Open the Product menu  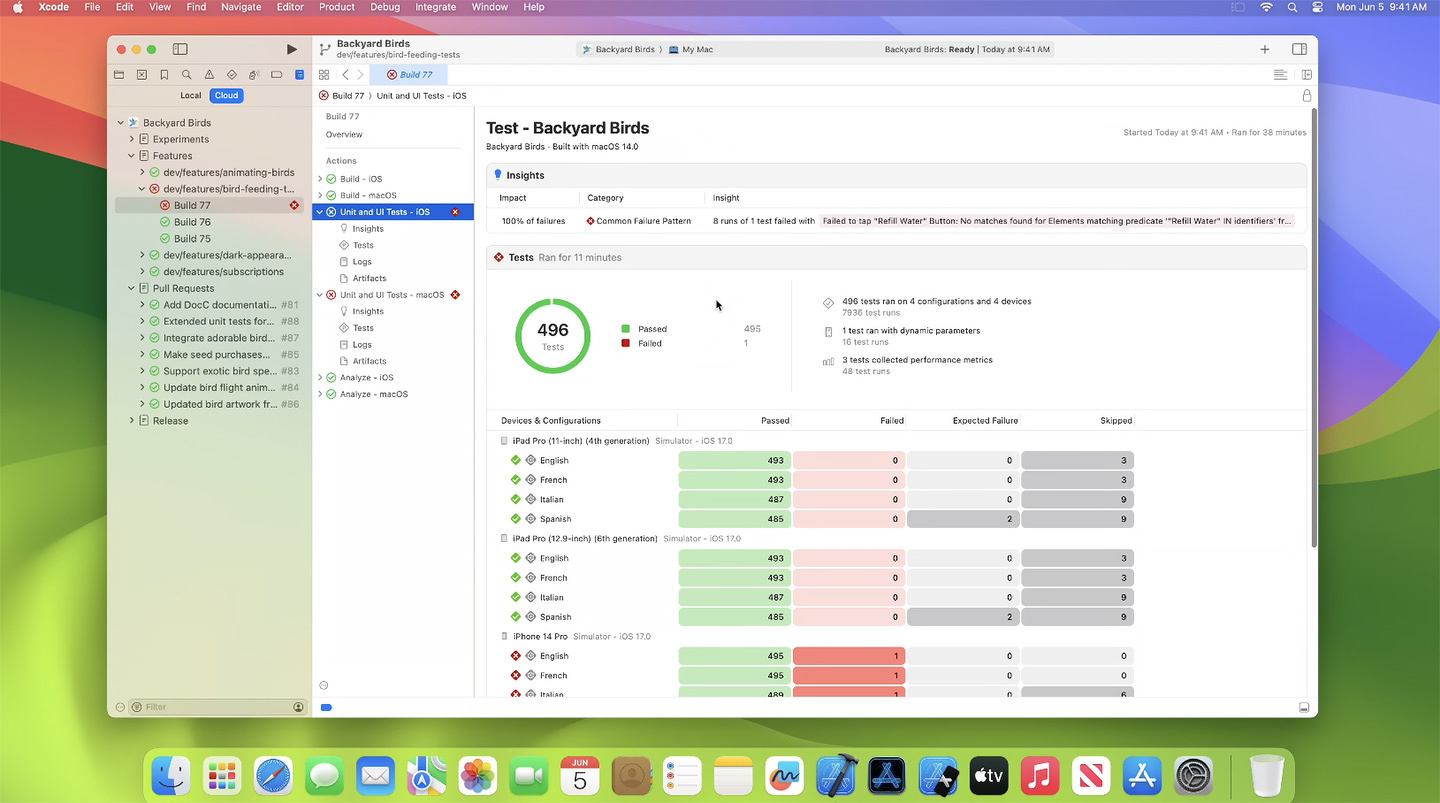coord(337,7)
